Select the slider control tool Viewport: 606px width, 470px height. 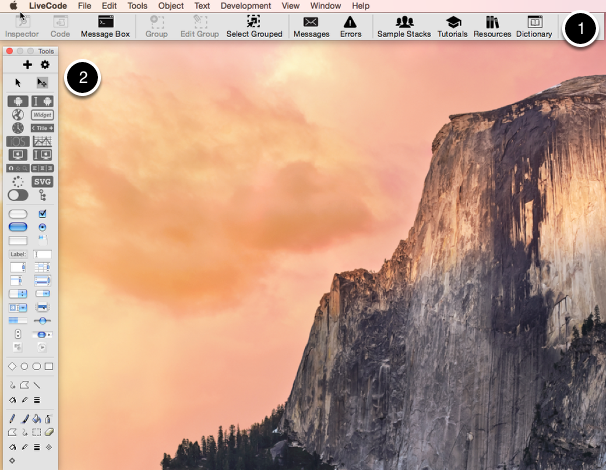(43, 320)
